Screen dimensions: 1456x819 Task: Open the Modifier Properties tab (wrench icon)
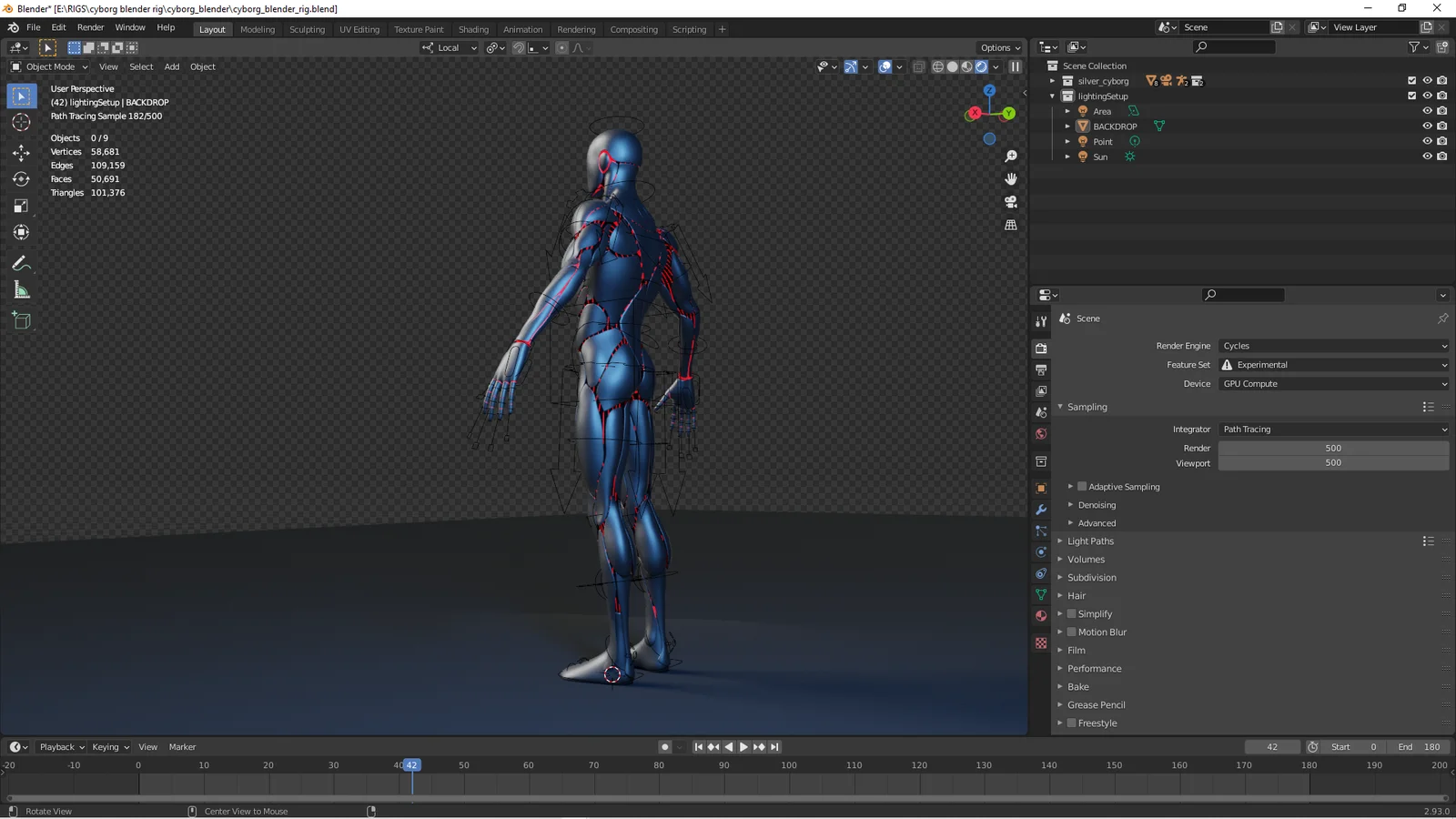[x=1040, y=510]
